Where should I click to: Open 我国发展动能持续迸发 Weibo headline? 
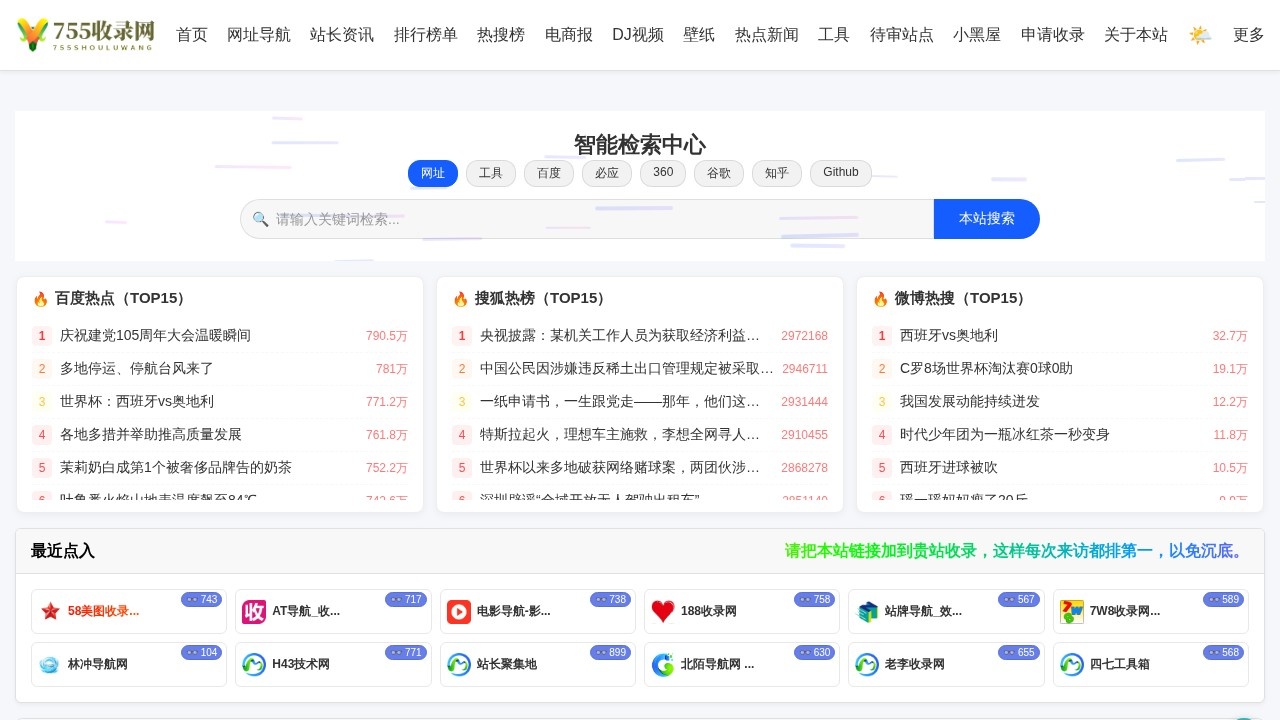click(970, 402)
